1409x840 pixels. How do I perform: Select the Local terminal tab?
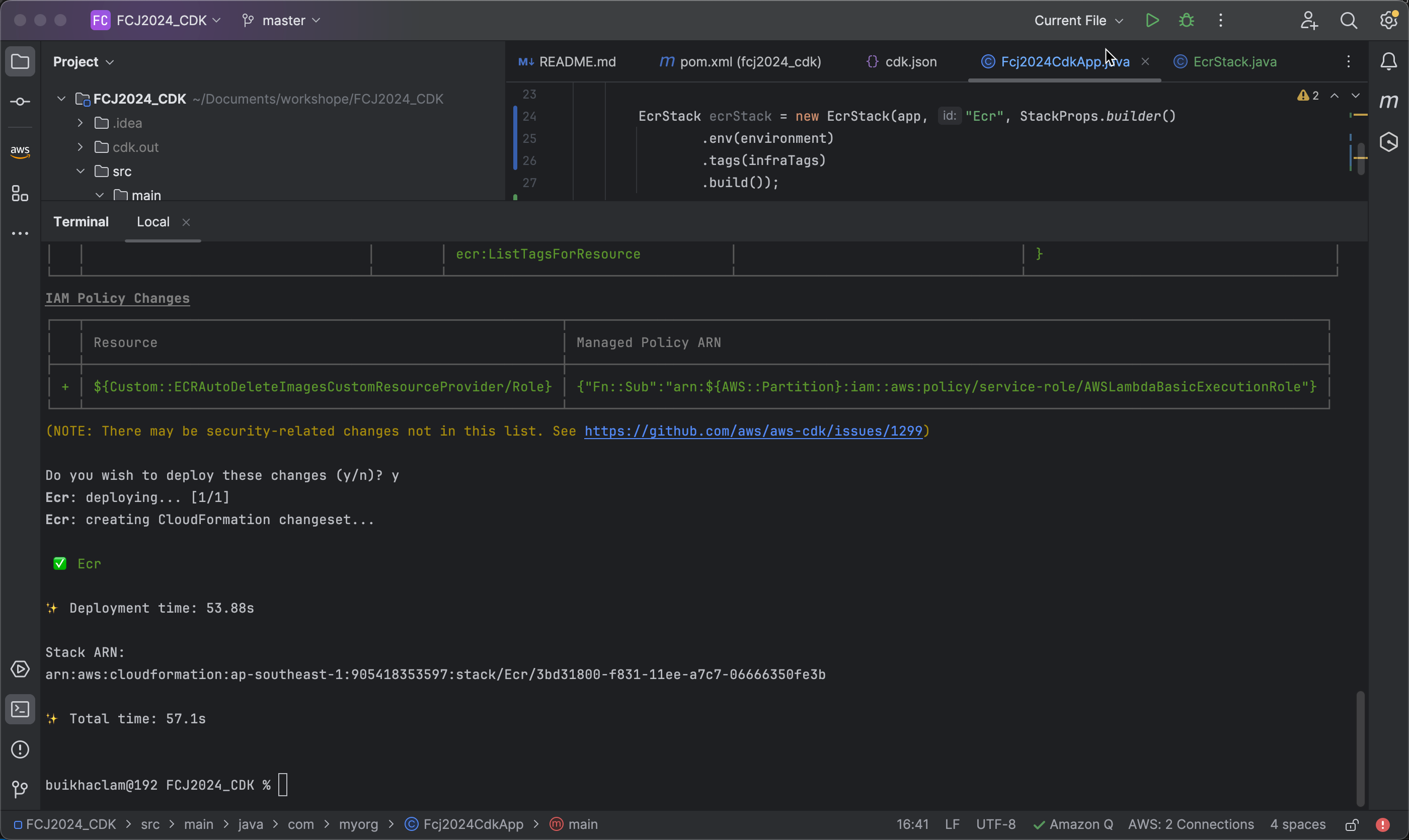tap(153, 222)
